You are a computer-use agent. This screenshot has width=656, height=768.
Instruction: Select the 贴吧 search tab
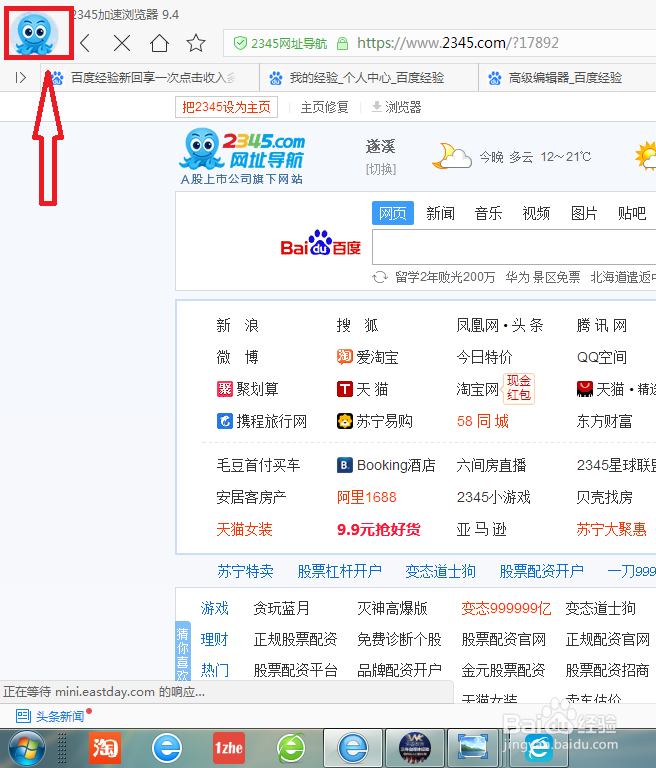click(632, 213)
